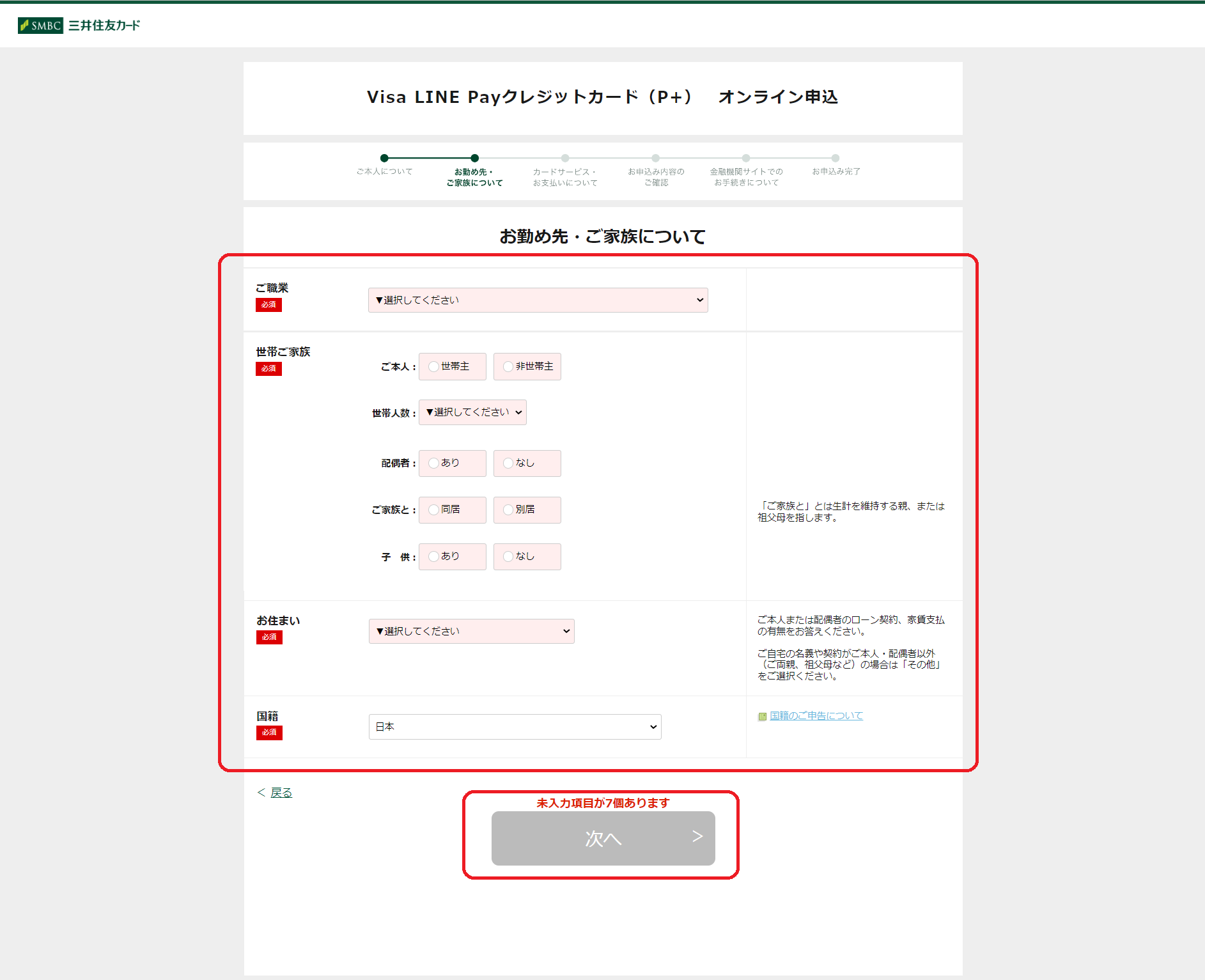Click the 必須 badge under ご職業
This screenshot has width=1205, height=980.
[x=268, y=305]
